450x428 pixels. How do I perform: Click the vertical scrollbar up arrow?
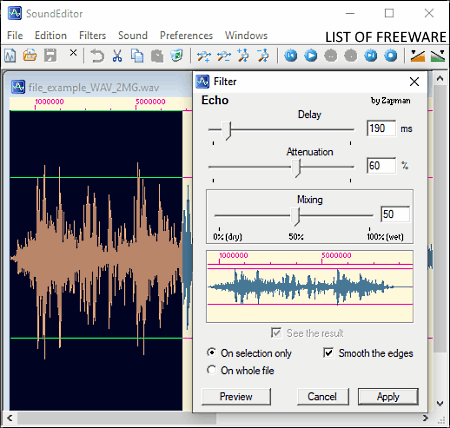click(x=440, y=79)
